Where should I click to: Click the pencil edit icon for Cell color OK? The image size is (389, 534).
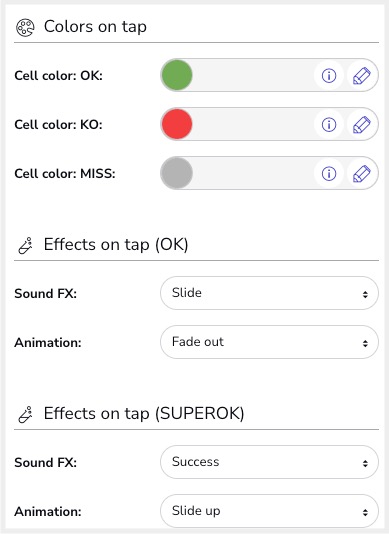(x=361, y=75)
